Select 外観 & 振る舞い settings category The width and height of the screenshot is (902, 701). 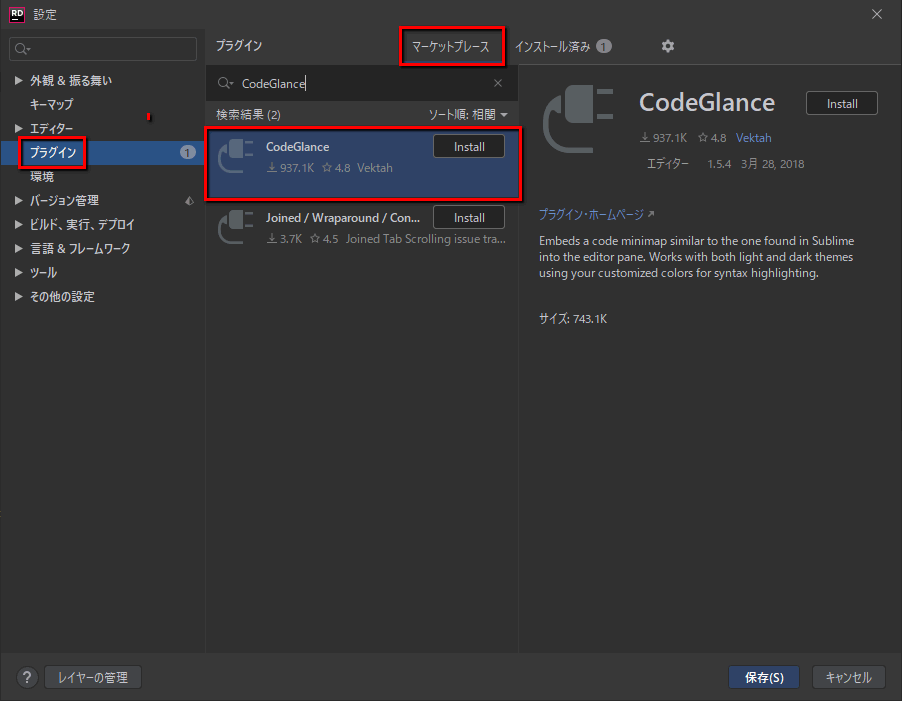click(71, 81)
